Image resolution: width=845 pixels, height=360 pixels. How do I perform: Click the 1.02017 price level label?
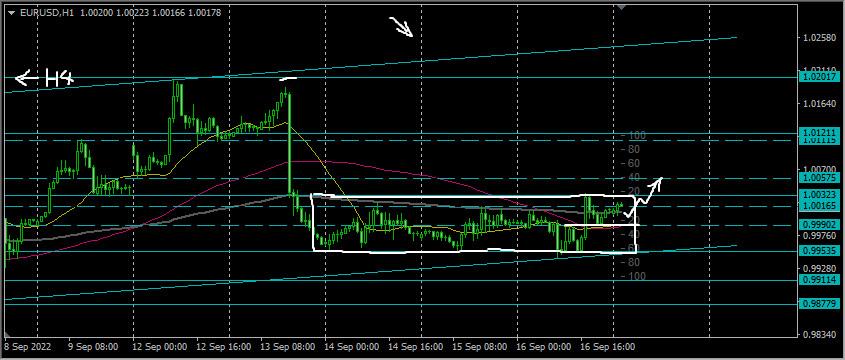[x=818, y=77]
